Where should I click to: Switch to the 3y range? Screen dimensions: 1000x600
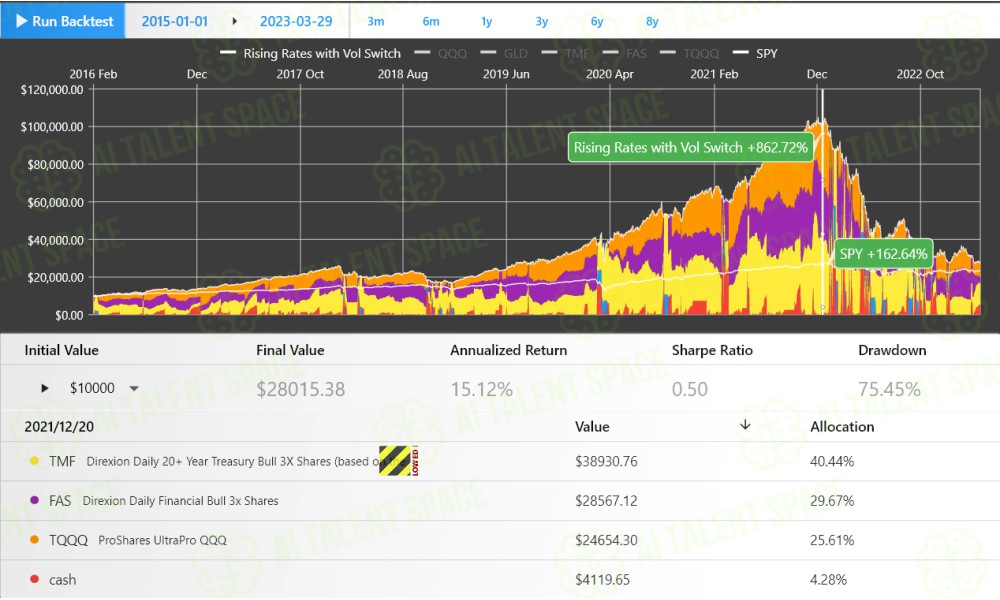click(x=541, y=22)
